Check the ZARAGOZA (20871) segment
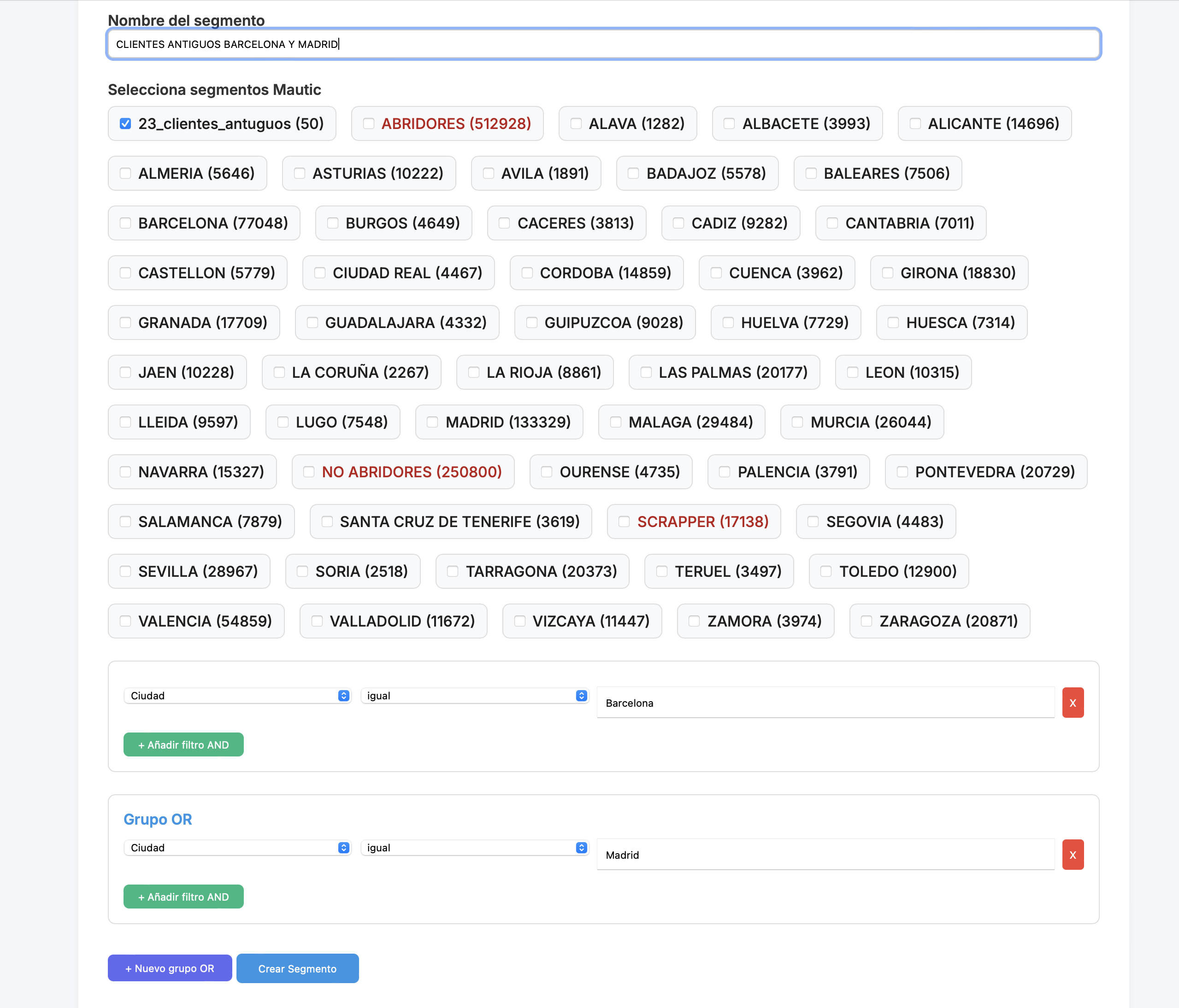Viewport: 1179px width, 1008px height. click(867, 621)
